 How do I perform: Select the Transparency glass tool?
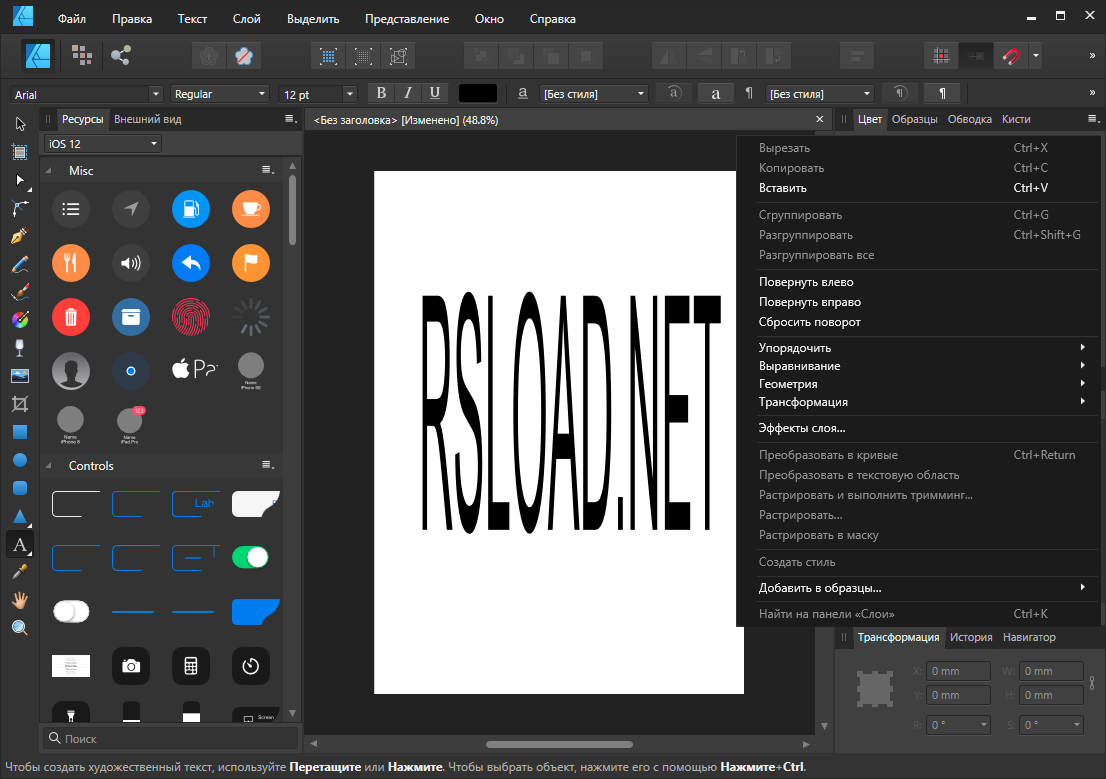click(20, 348)
